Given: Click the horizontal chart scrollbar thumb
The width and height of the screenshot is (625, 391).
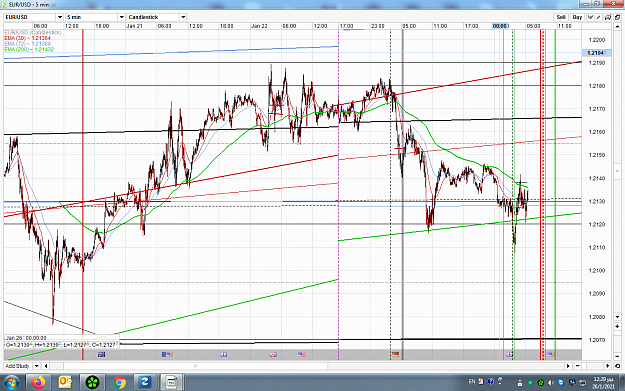Looking at the screenshot, I should coord(195,366).
